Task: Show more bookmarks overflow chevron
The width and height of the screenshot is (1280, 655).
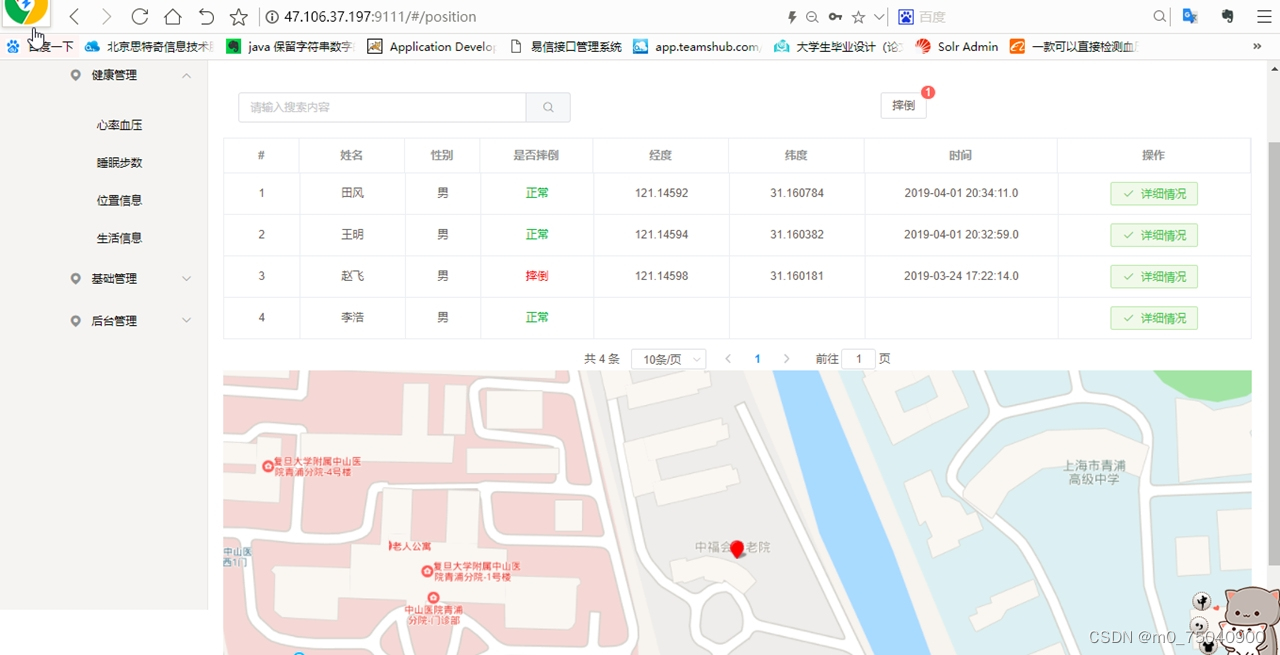Action: [1257, 46]
